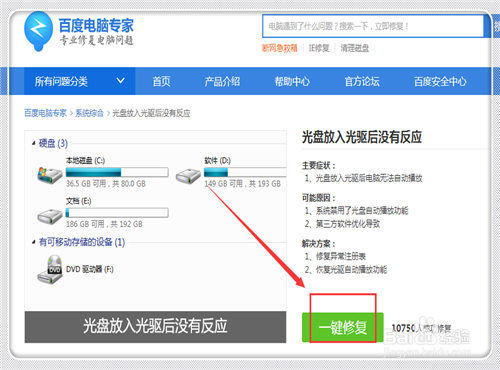500x370 pixels.
Task: Click the 186 GB 可用 text
Action: [x=85, y=224]
